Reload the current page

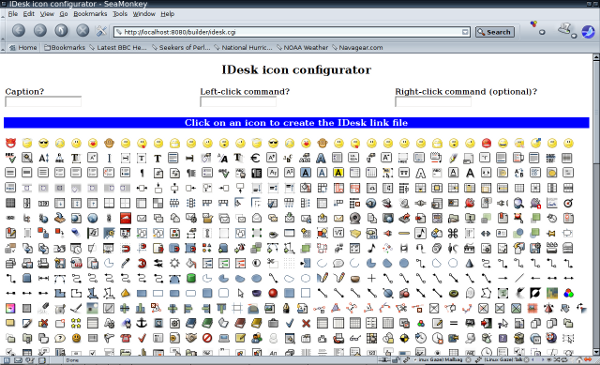[61, 31]
